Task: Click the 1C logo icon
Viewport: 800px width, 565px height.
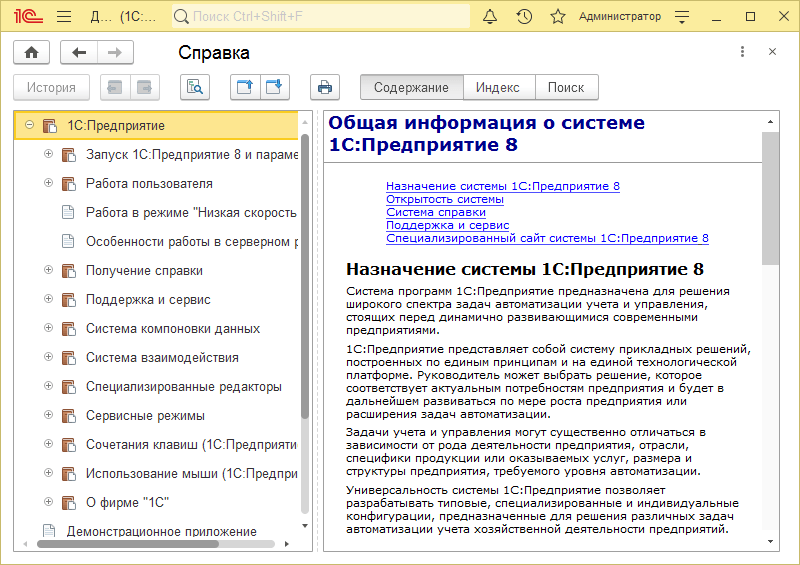Action: pos(28,17)
